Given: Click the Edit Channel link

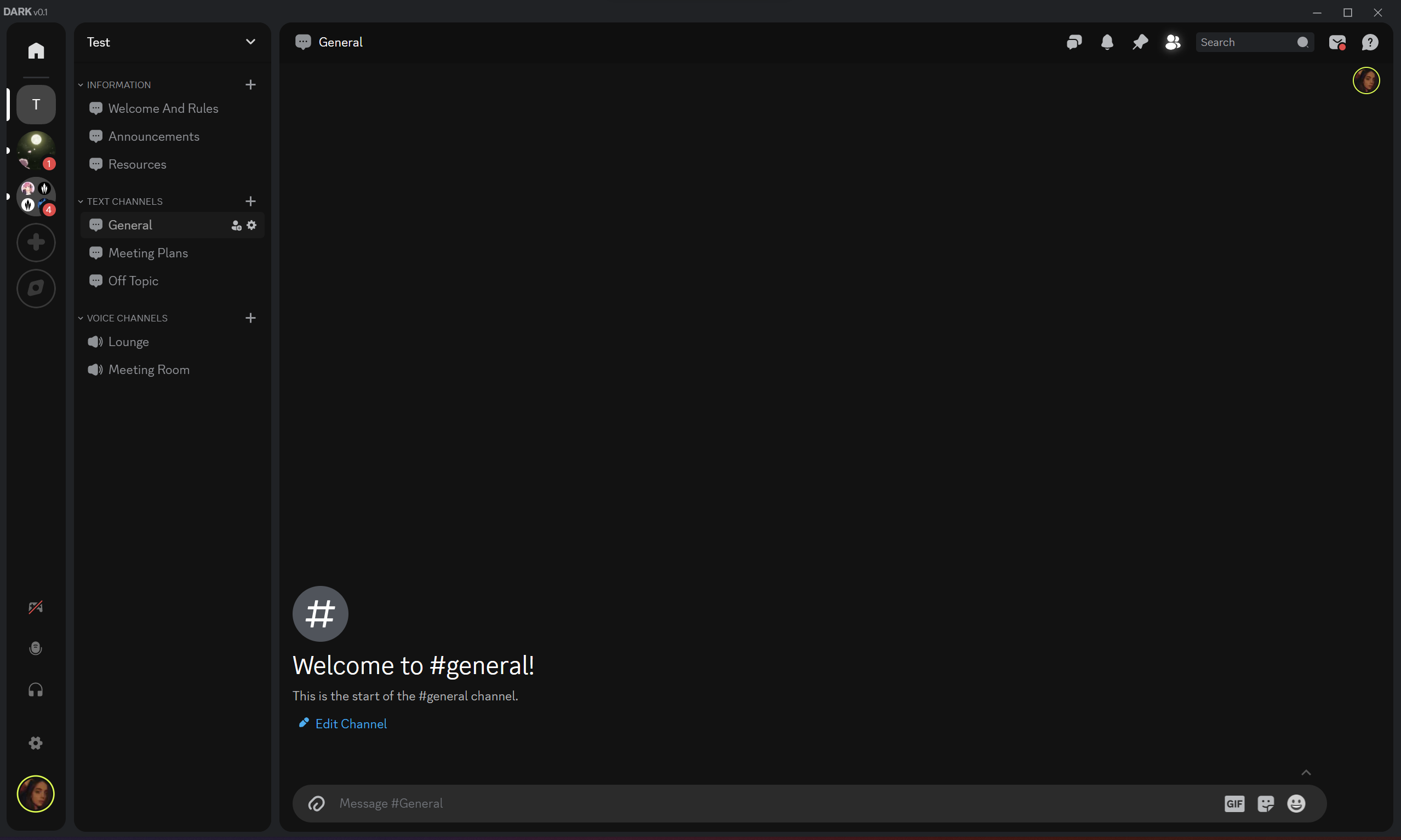Looking at the screenshot, I should click(342, 723).
